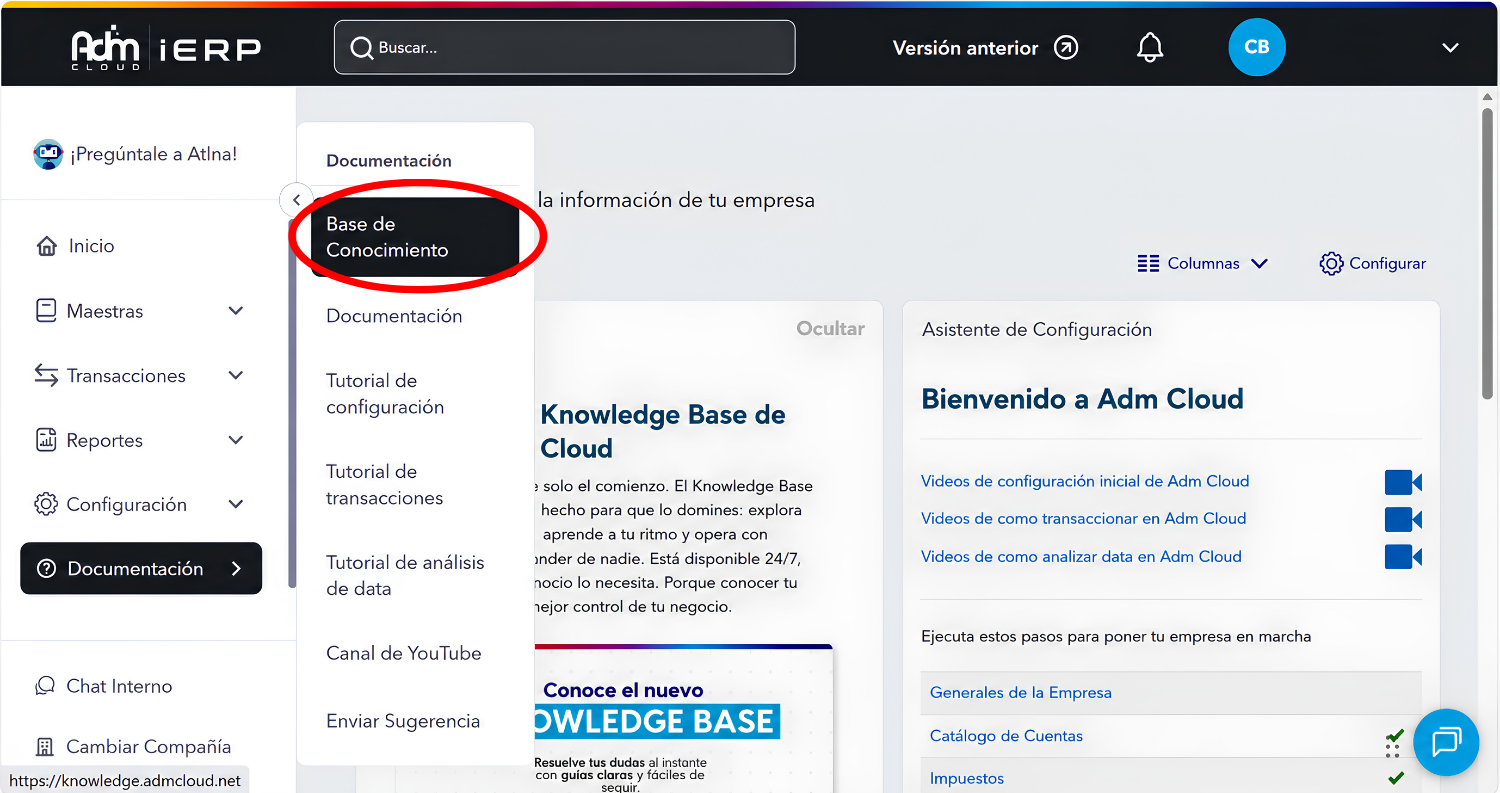Open Videos de como transaccionar link

[x=1083, y=518]
